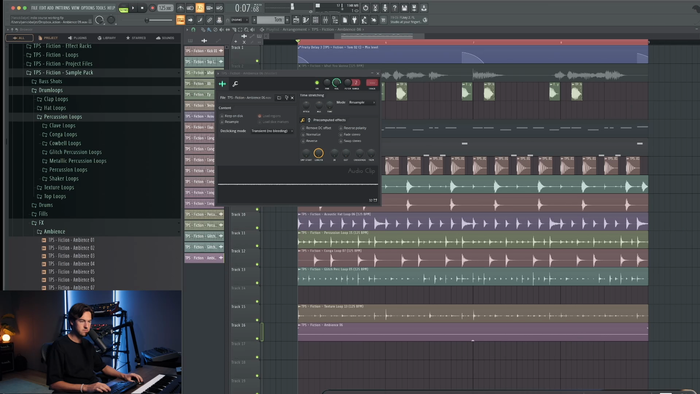700x394 pixels.
Task: Open the time stretching Mode dropdown
Action: [x=362, y=103]
